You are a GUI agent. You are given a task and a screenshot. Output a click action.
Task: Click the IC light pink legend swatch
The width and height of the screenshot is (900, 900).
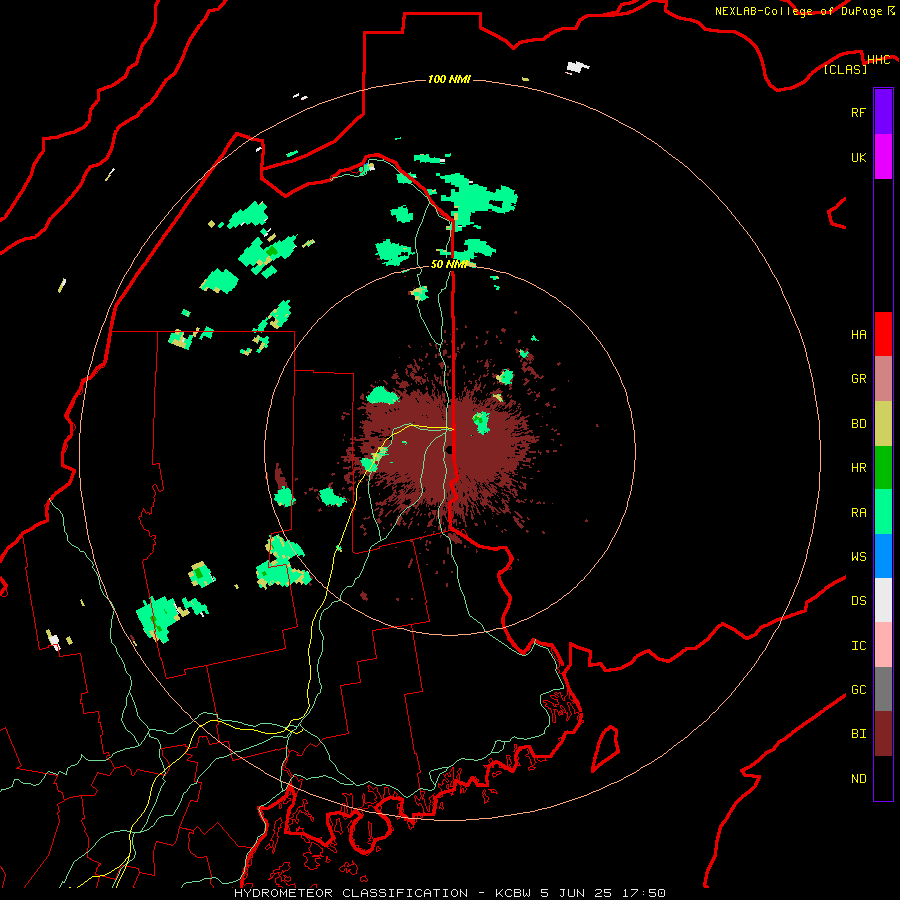[x=883, y=645]
